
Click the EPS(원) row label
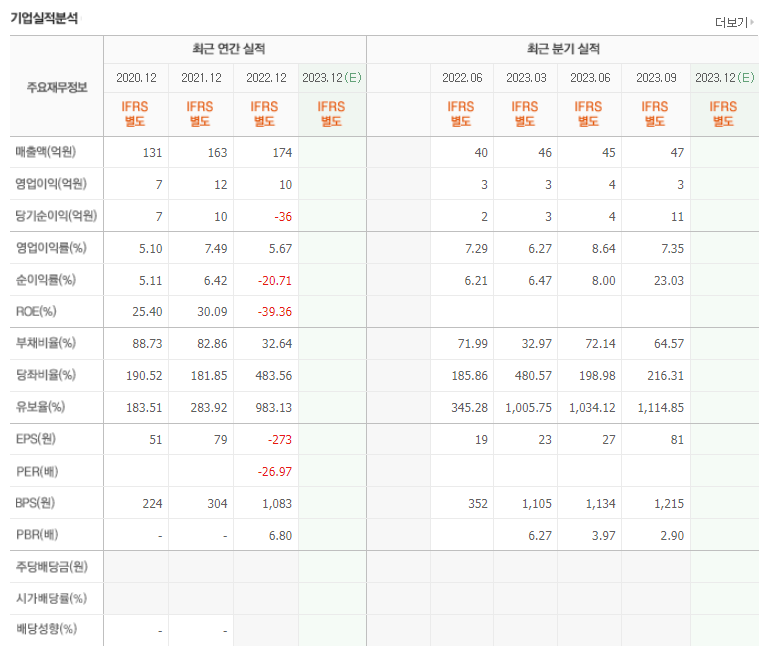pos(36,439)
